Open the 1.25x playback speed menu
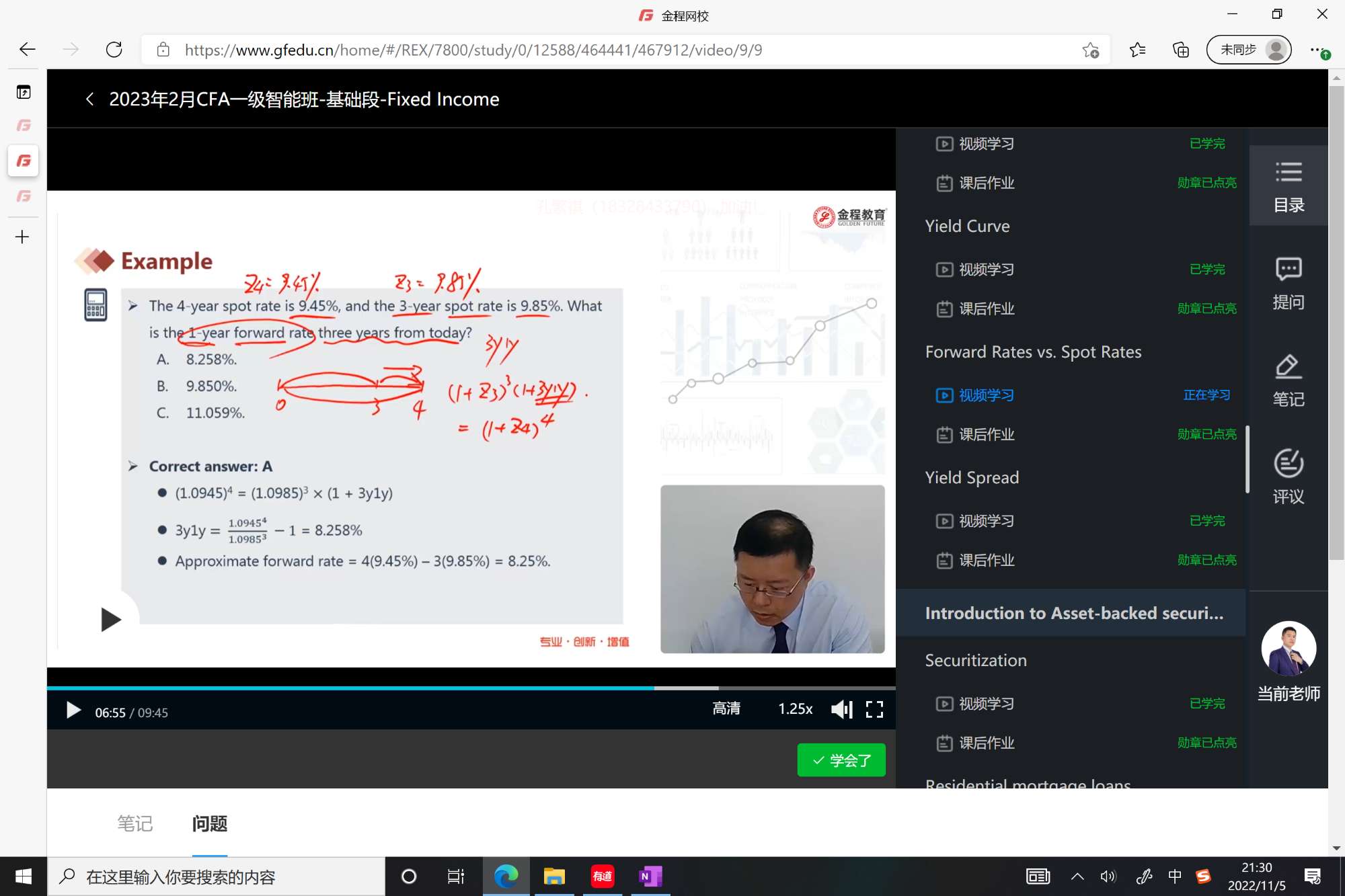Screen dimensions: 1345x896 [795, 709]
